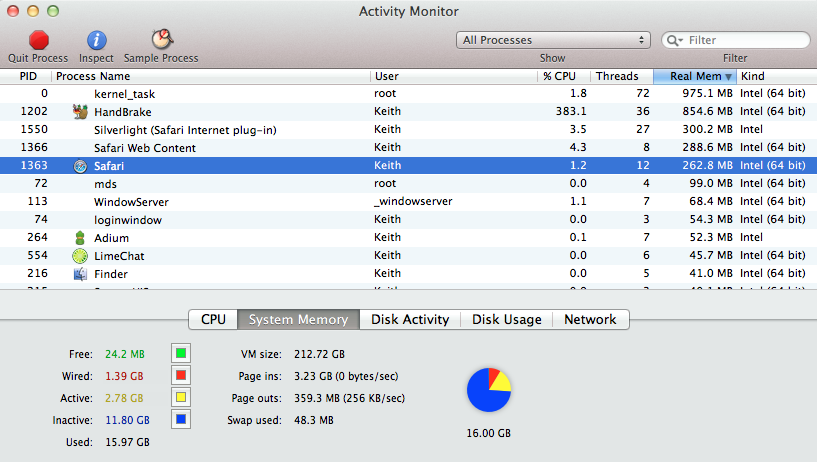
Task: Click the 2.78 GB Active value
Action: click(x=124, y=398)
